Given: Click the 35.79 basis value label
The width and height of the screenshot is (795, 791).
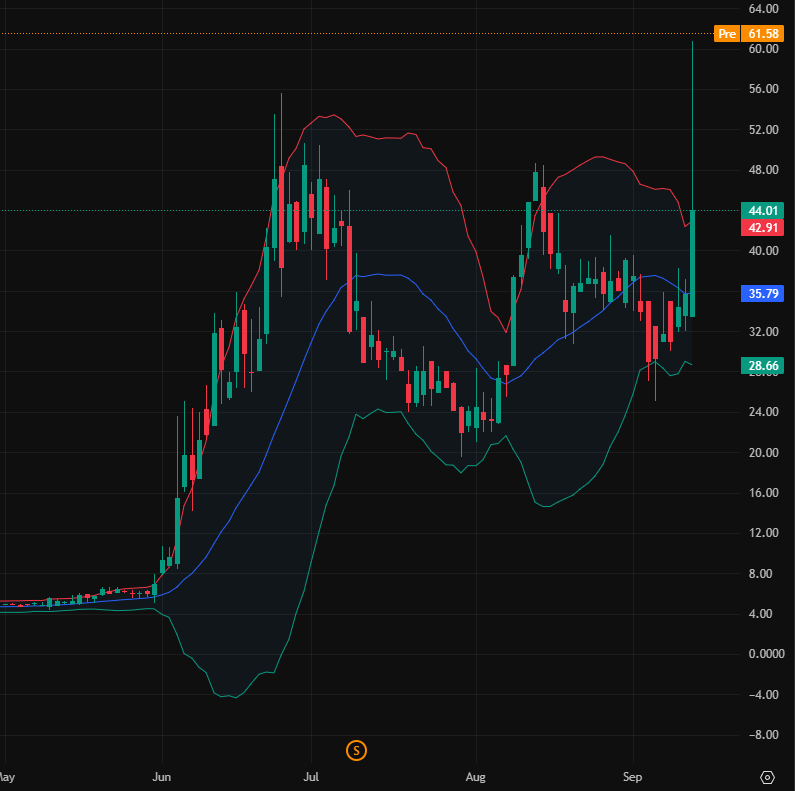Looking at the screenshot, I should (763, 294).
